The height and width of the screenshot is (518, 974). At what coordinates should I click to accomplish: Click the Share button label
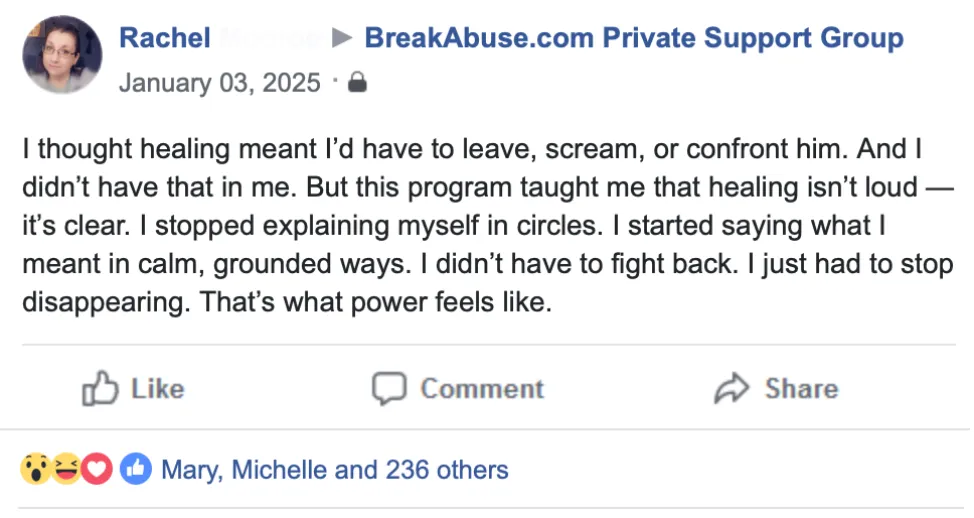point(801,389)
